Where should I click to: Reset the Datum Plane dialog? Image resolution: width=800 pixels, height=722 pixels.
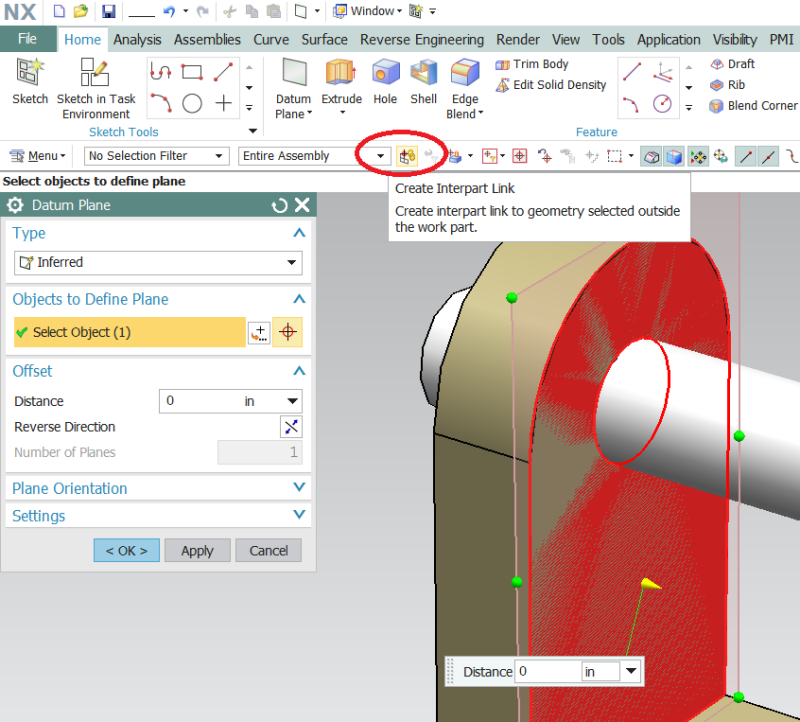[x=279, y=206]
